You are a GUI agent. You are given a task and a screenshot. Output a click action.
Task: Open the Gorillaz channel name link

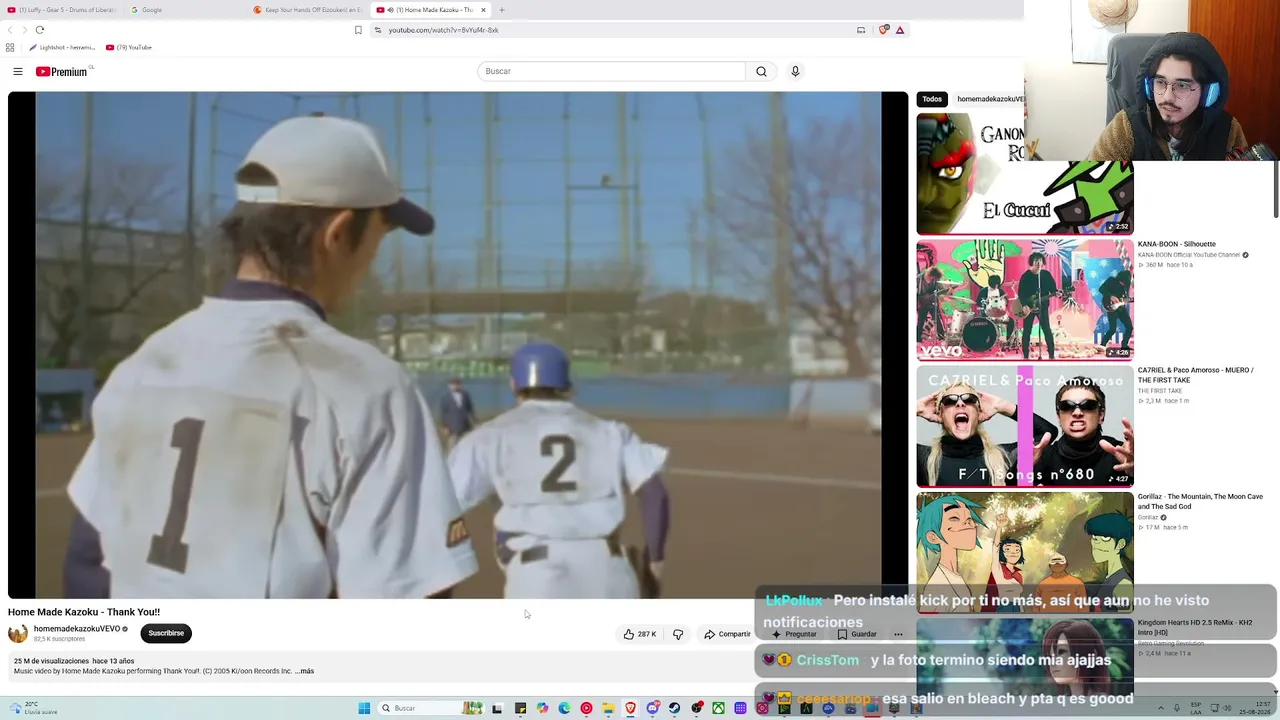[1148, 517]
